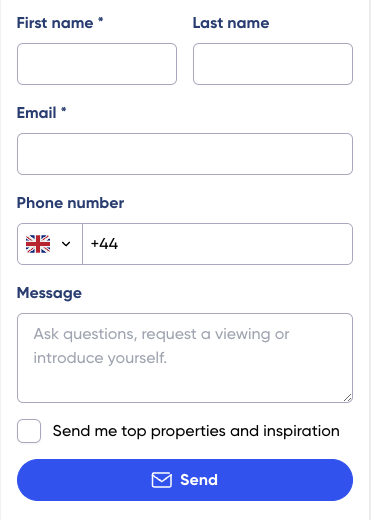Click the 'First name *' label
The height and width of the screenshot is (520, 371).
click(x=60, y=23)
